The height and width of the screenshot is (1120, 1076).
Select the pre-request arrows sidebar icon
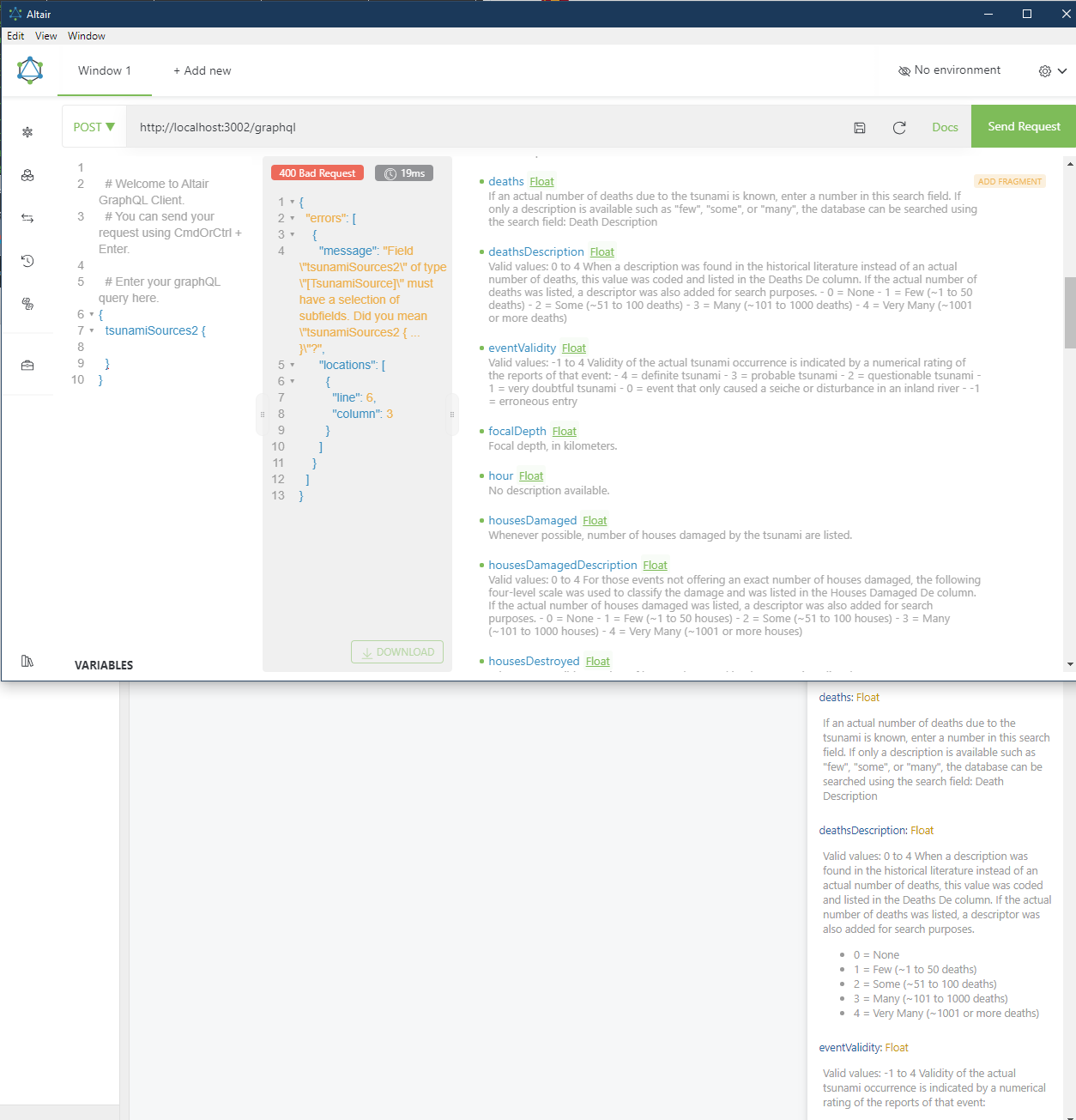tap(28, 218)
